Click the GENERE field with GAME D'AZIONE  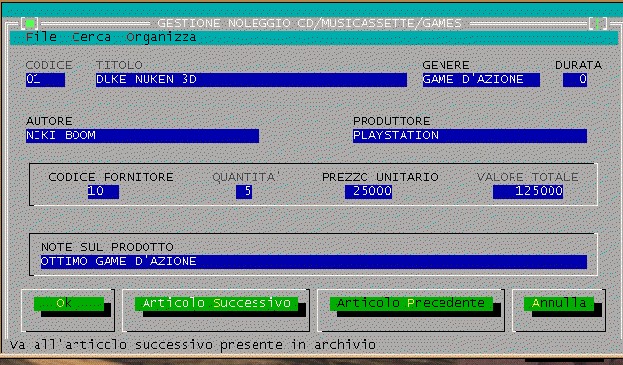pos(481,80)
